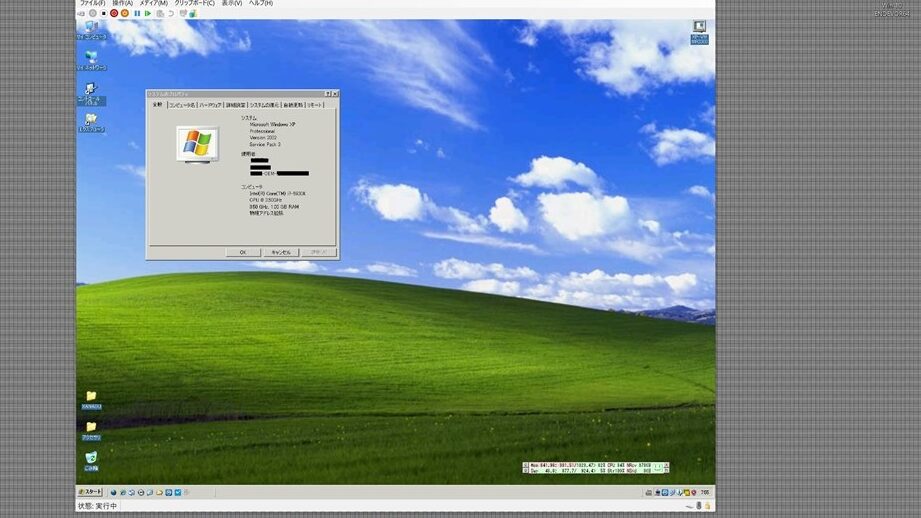Click the 'Microsoft Windows XP' text

[x=273, y=125]
